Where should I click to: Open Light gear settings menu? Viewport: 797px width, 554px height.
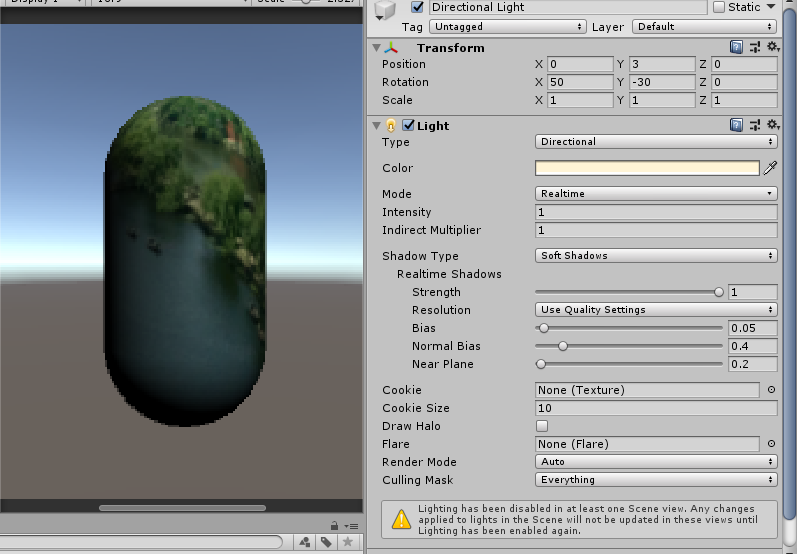point(773,125)
